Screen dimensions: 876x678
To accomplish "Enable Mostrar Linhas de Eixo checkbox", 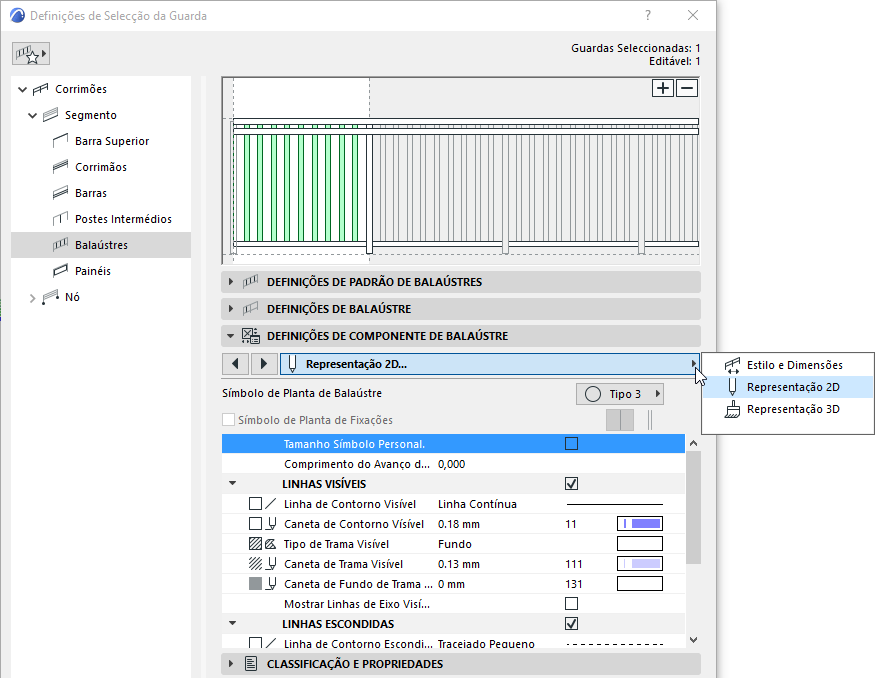I will coord(571,603).
